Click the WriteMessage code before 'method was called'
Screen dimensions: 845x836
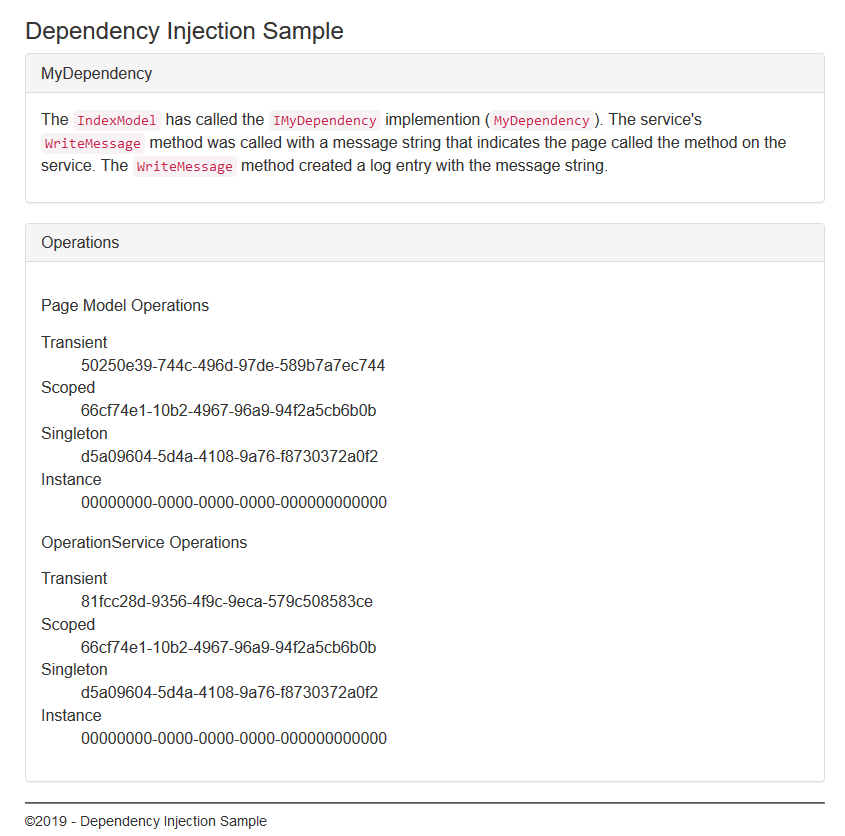(x=93, y=143)
